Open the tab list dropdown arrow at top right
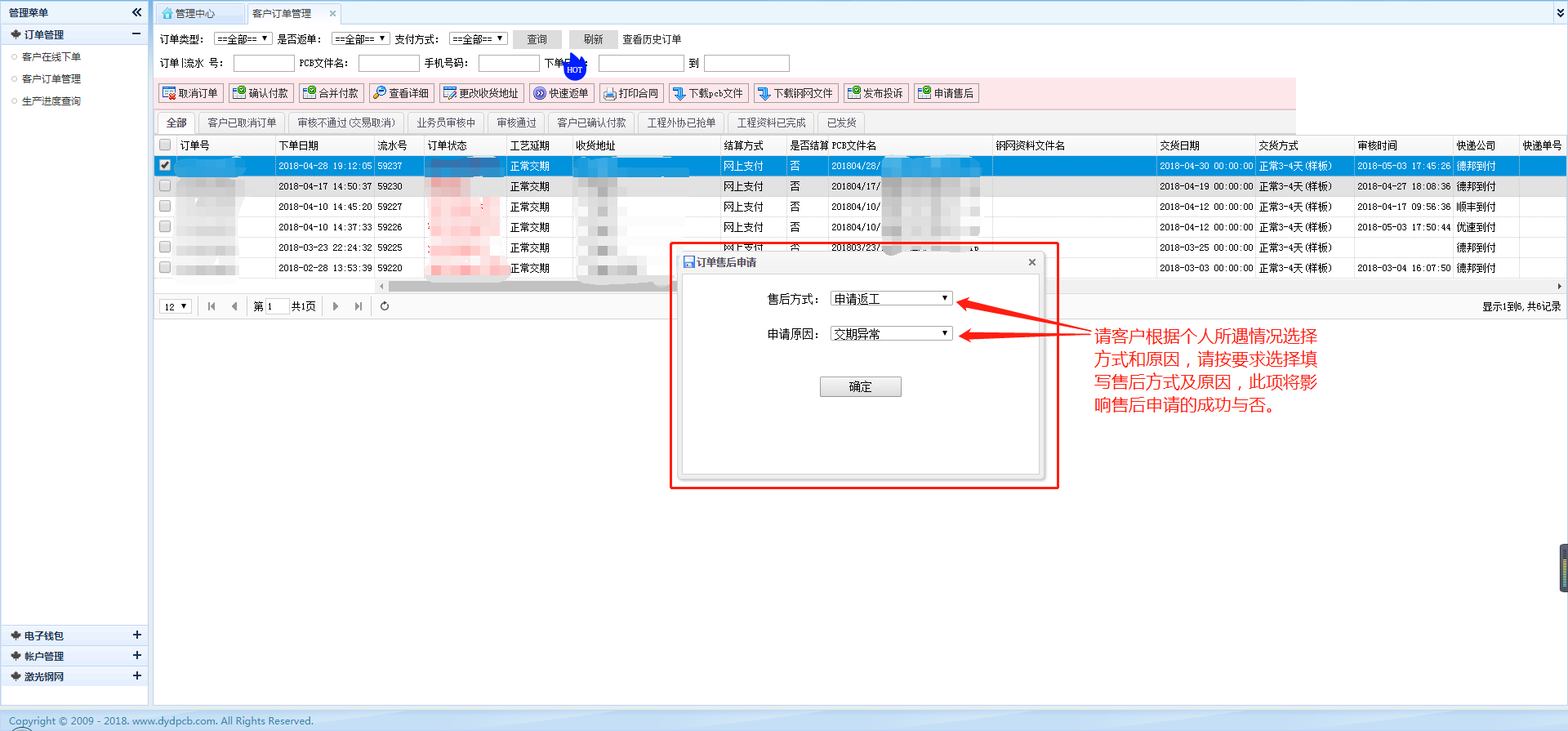 [x=1560, y=13]
